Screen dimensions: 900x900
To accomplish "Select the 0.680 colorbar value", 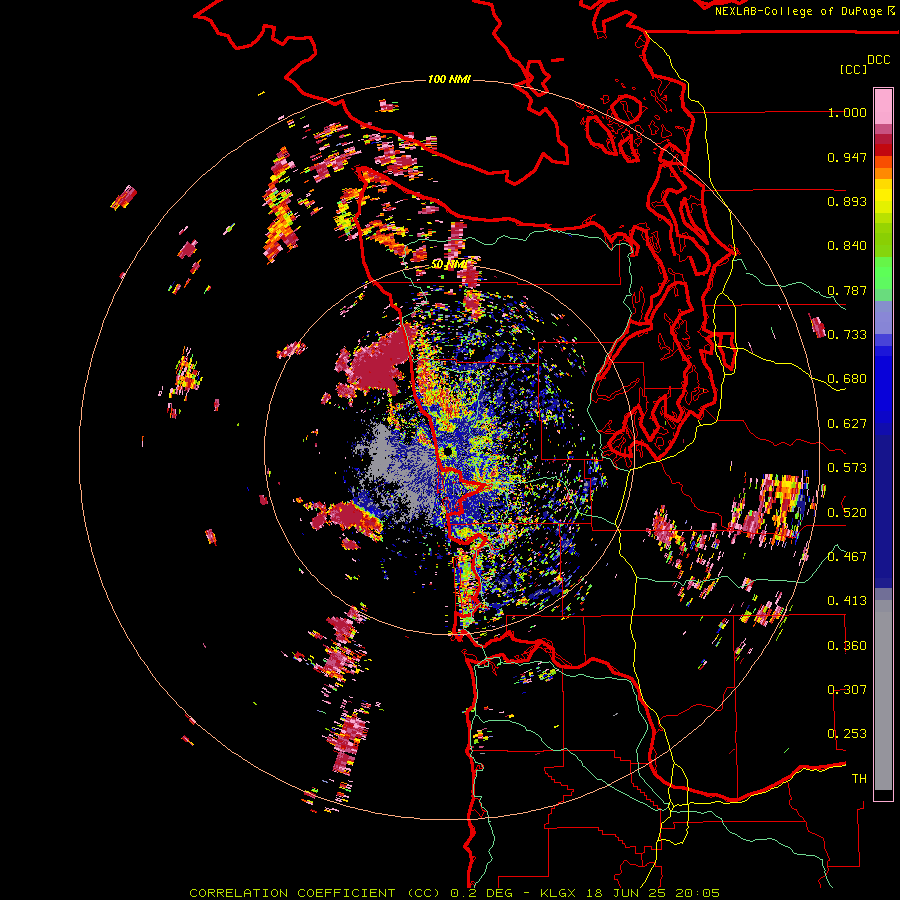I will (x=847, y=379).
